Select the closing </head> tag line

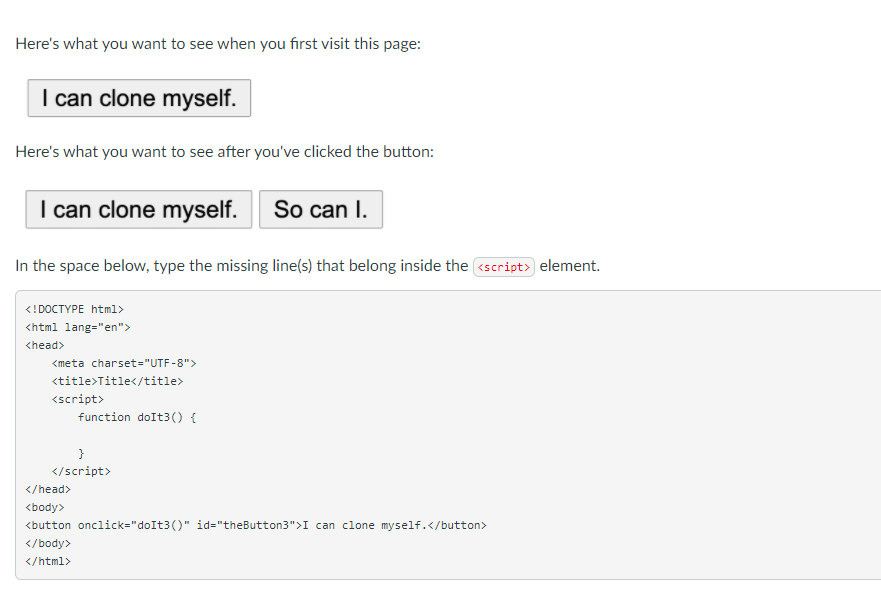(47, 488)
